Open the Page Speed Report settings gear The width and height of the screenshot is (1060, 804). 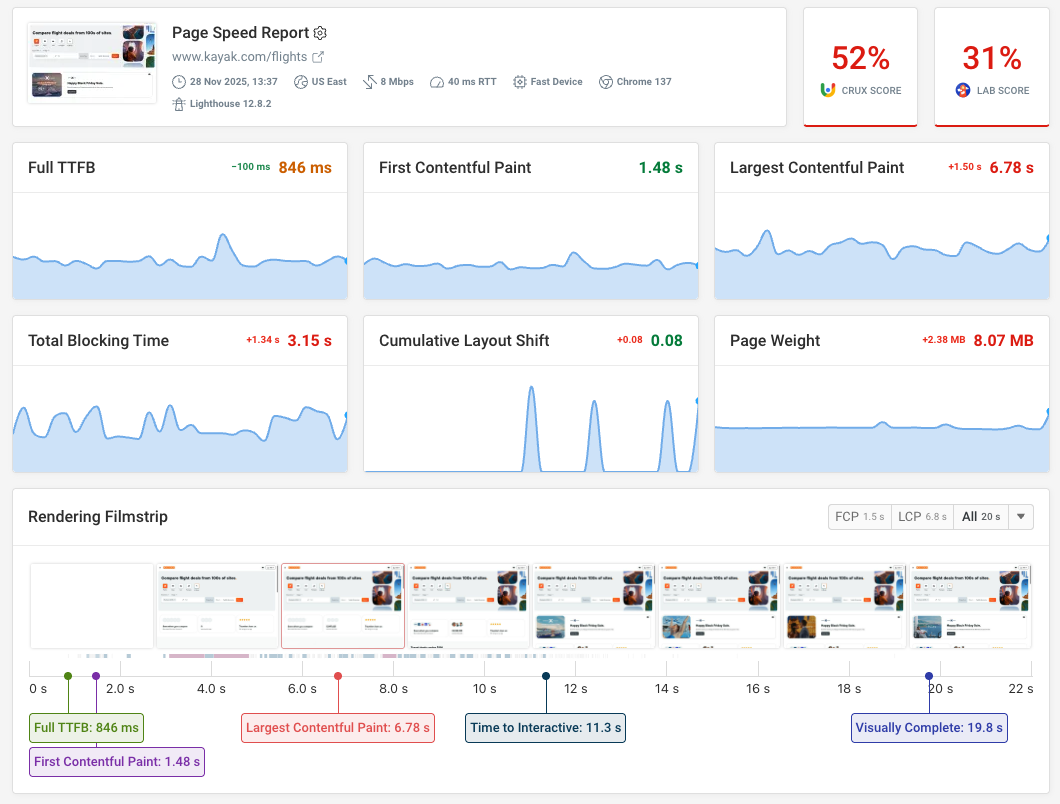click(319, 33)
